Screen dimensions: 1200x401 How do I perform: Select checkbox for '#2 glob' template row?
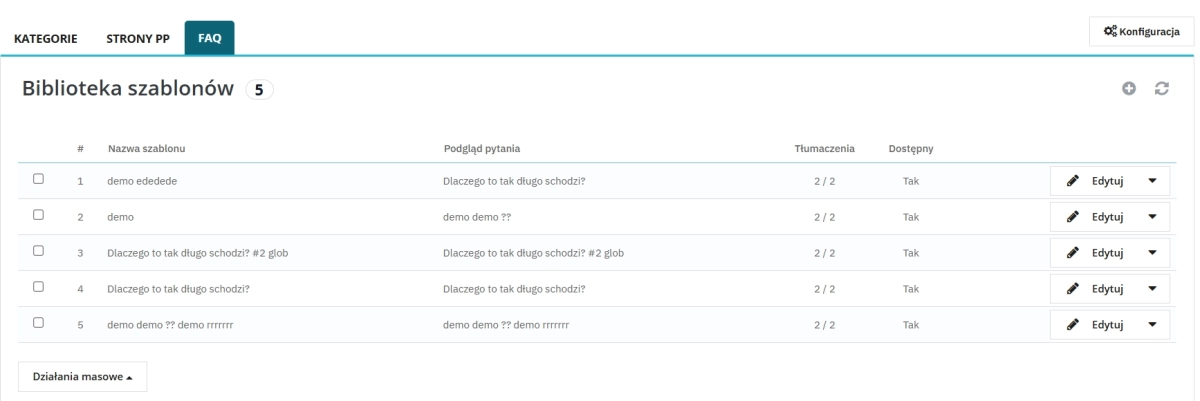tap(38, 251)
